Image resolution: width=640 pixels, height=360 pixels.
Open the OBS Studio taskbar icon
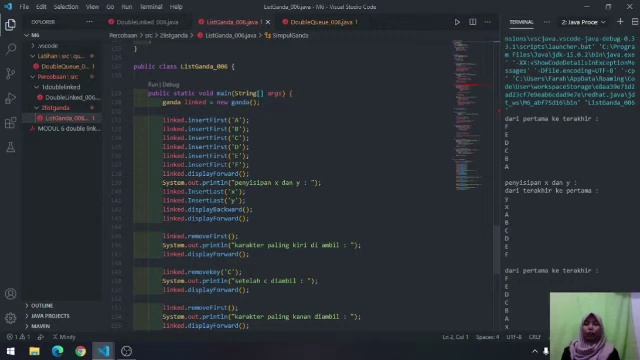[x=127, y=351]
